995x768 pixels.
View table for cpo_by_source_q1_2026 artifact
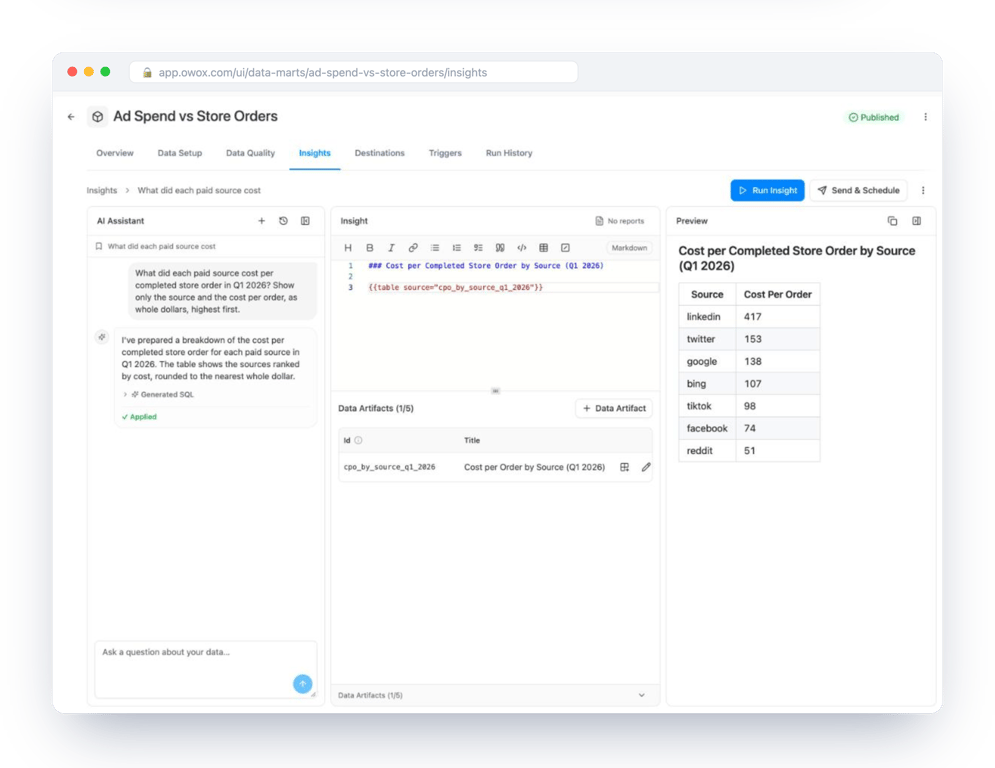pos(624,467)
